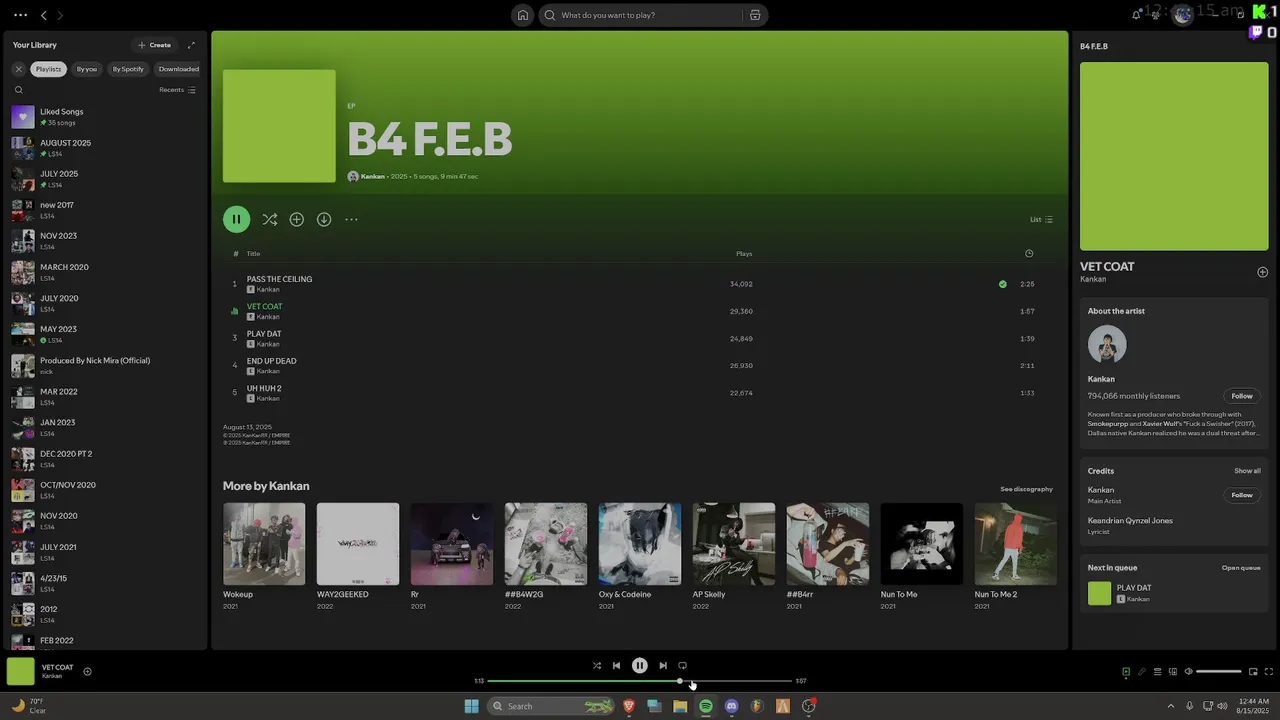Viewport: 1280px width, 720px height.
Task: Select the Downloaded filter chip
Action: (x=178, y=69)
